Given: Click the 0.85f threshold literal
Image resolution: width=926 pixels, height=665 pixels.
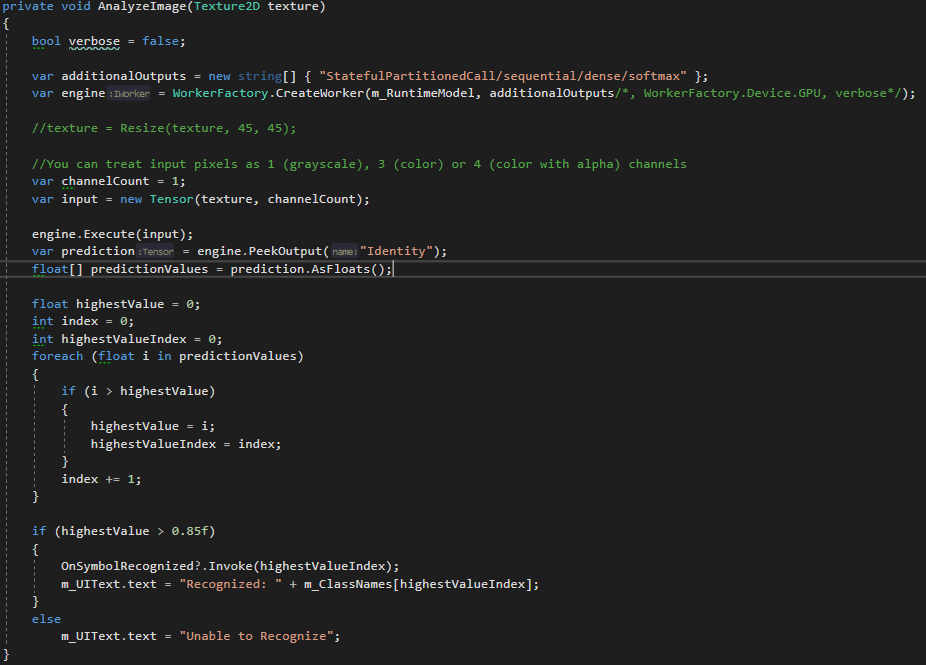Looking at the screenshot, I should pyautogui.click(x=190, y=531).
